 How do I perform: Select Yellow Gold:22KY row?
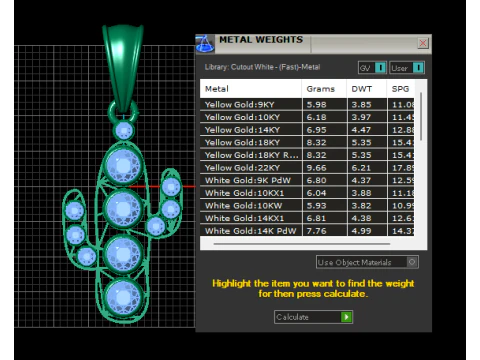pyautogui.click(x=307, y=168)
